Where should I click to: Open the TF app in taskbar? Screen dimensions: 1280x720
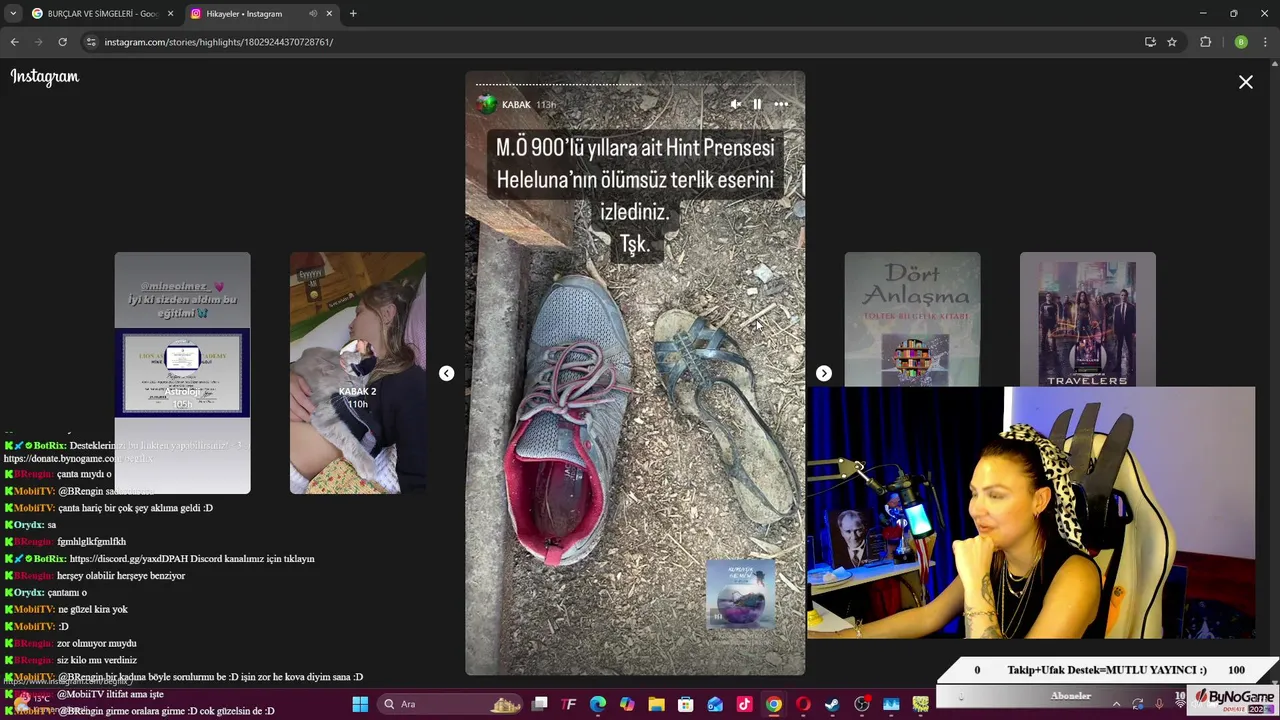click(x=569, y=705)
